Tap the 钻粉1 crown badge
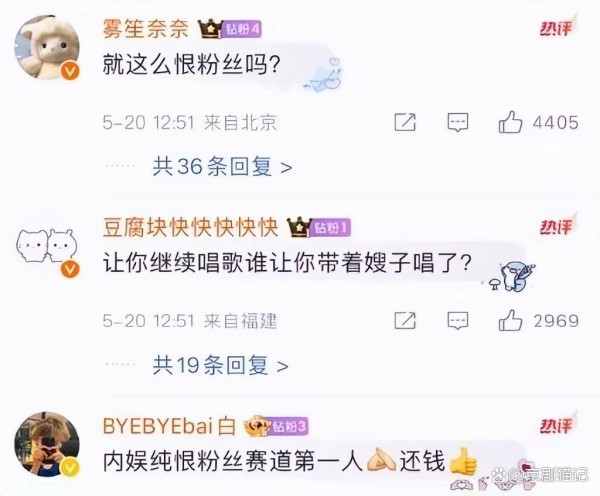Viewport: 600px width, 496px height. [319, 228]
